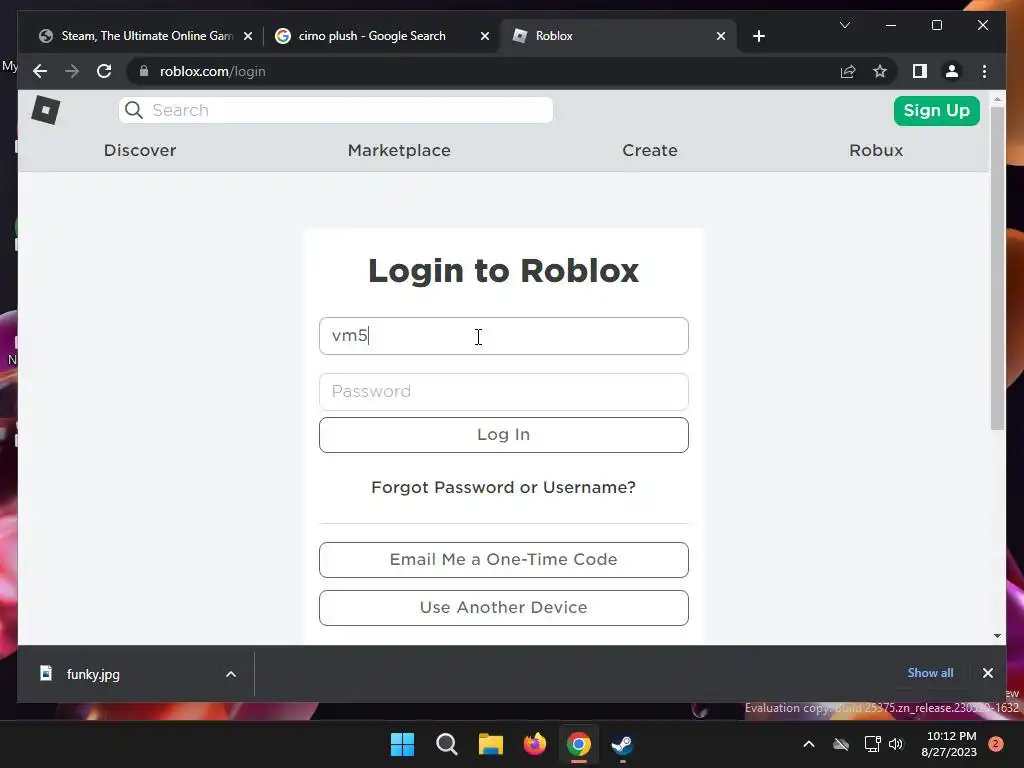Bookmark this page with star icon

(880, 71)
